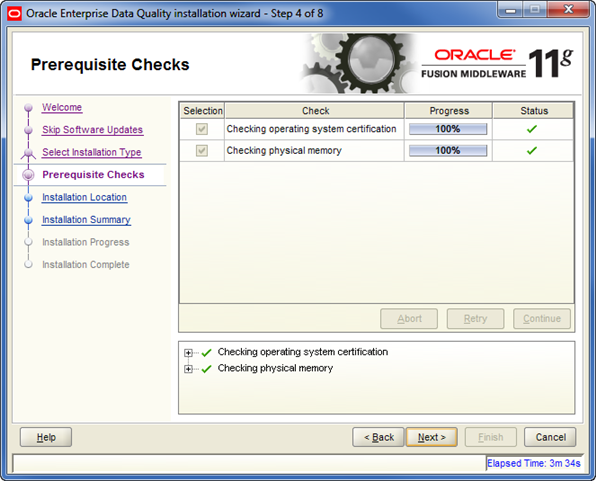This screenshot has height=481, width=596.
Task: Click the Abort button
Action: (409, 319)
